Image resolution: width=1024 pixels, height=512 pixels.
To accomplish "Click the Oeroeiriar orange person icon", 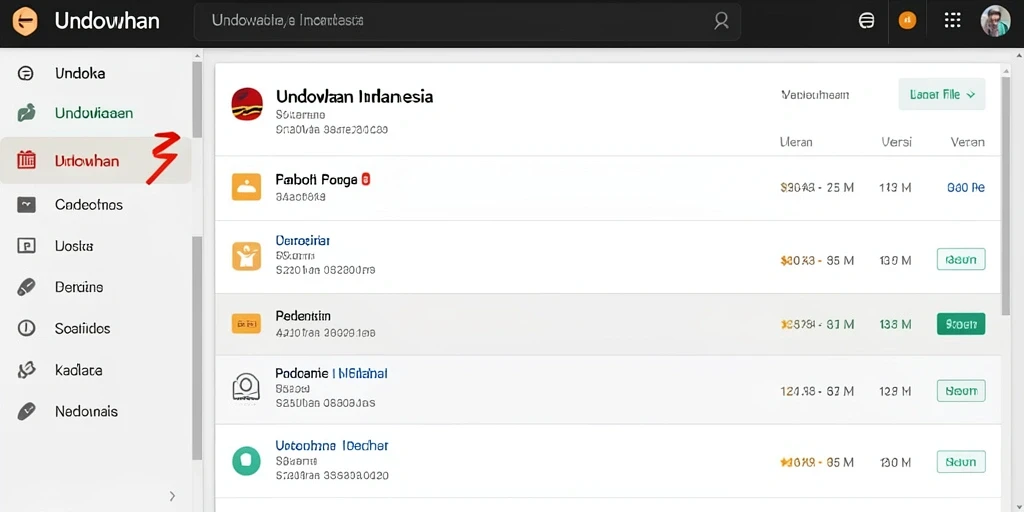I will 246,255.
